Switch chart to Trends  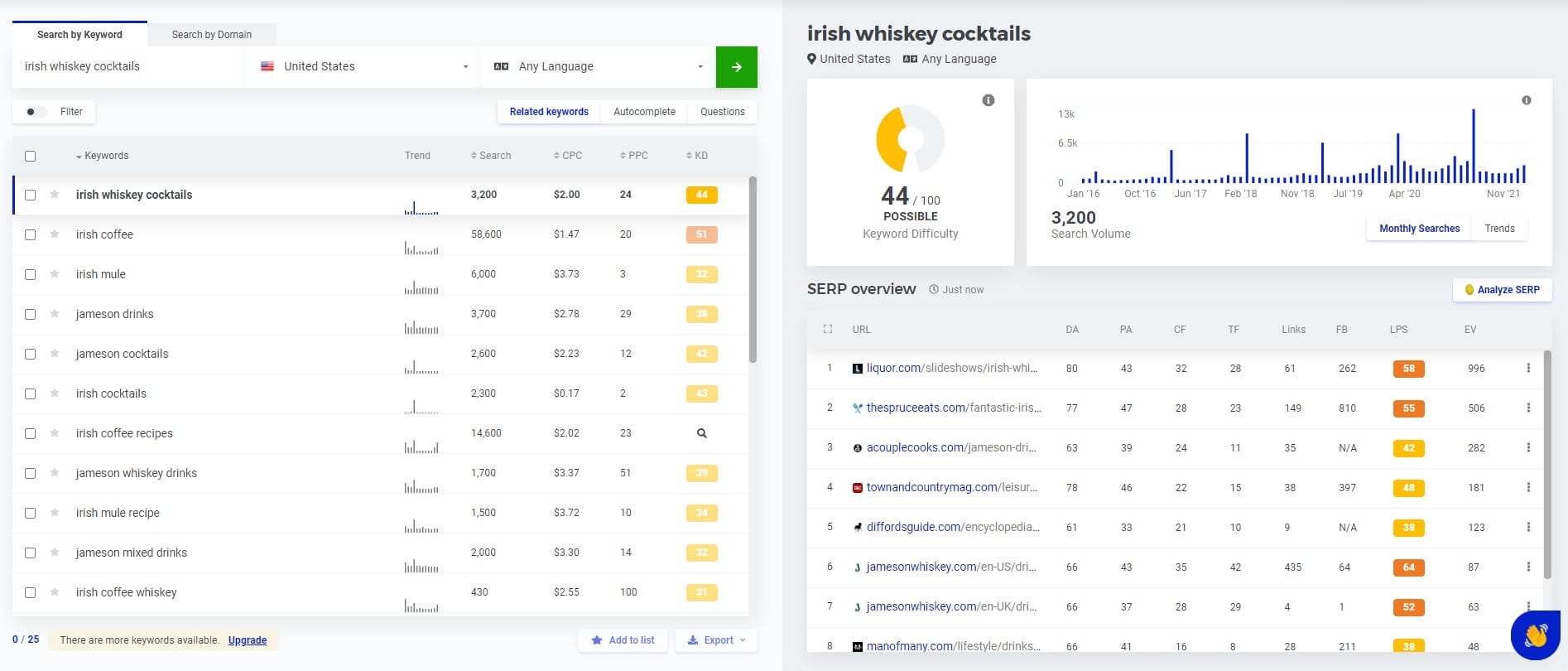click(x=1499, y=229)
